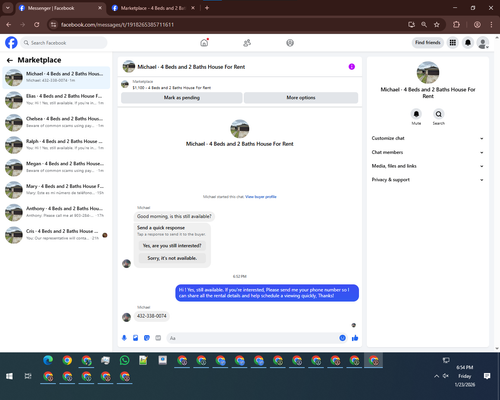The width and height of the screenshot is (500, 400).
Task: Send a thumbs-up like
Action: coord(355,338)
